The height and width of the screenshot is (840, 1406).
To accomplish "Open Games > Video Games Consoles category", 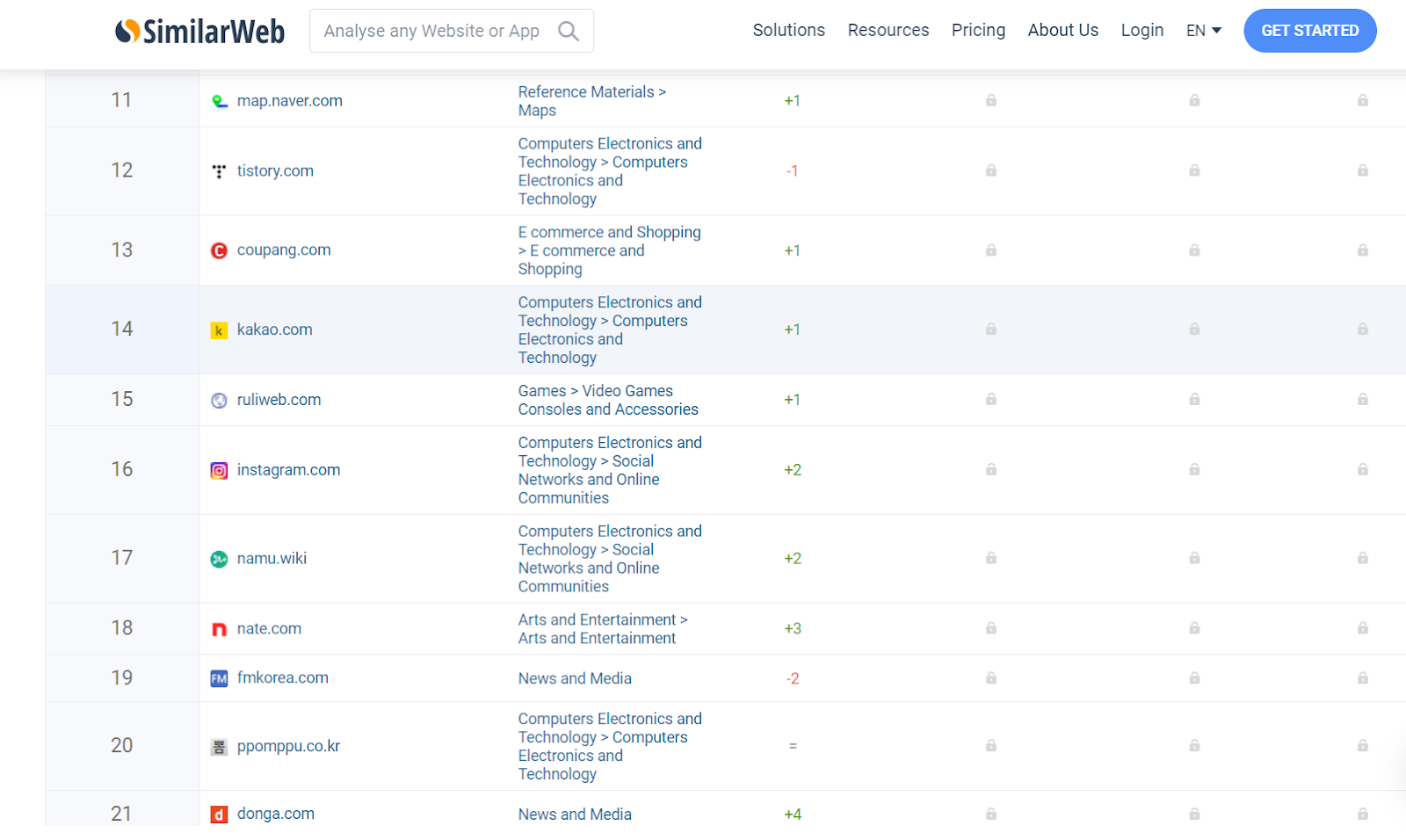I will point(608,400).
